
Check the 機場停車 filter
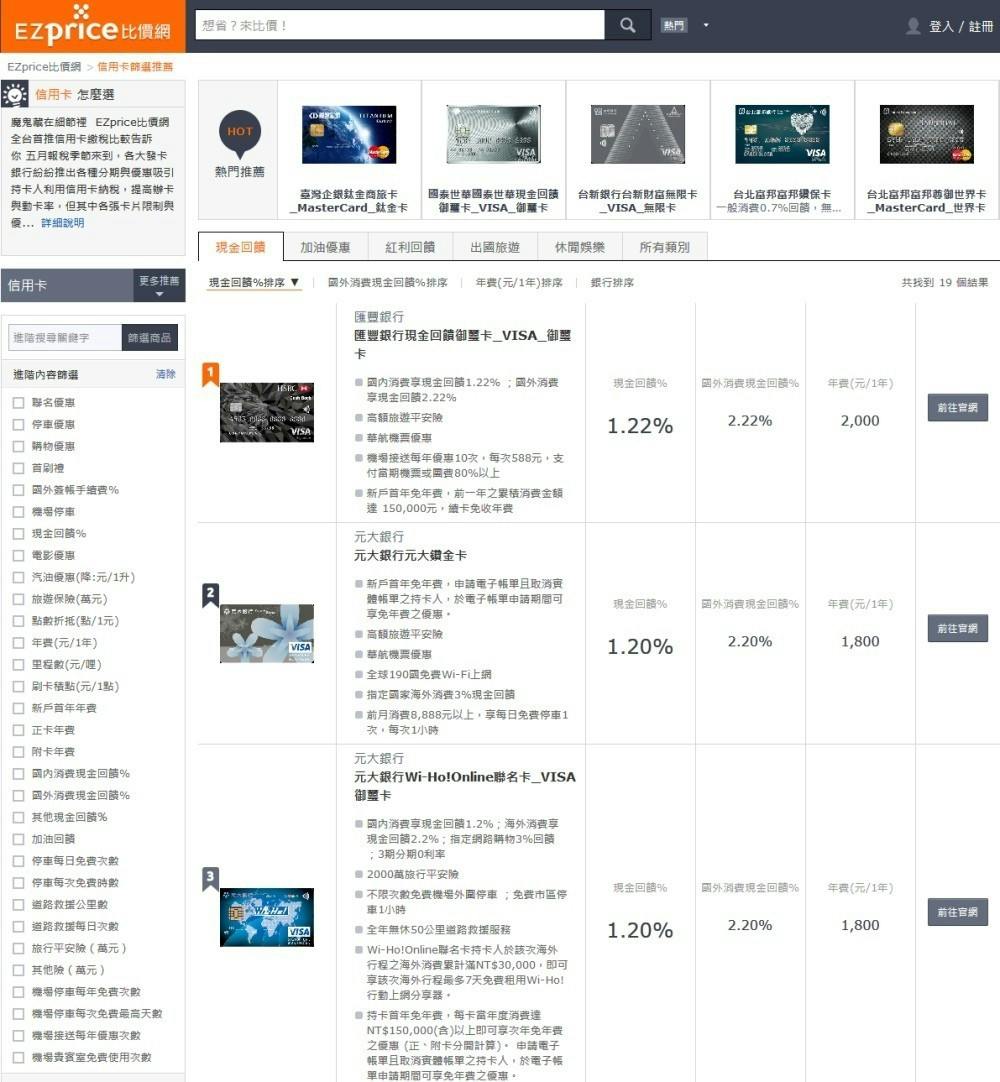click(x=19, y=512)
